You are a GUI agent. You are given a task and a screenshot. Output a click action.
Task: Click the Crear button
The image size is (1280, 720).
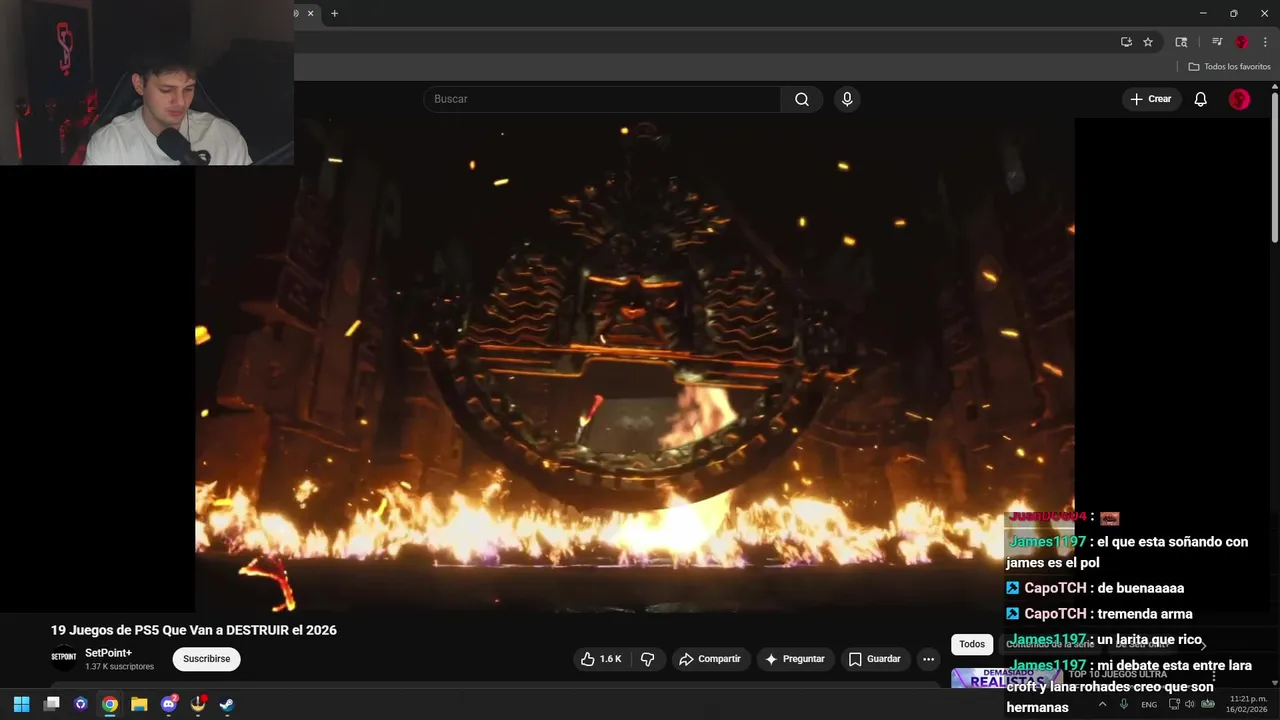[x=1151, y=99]
